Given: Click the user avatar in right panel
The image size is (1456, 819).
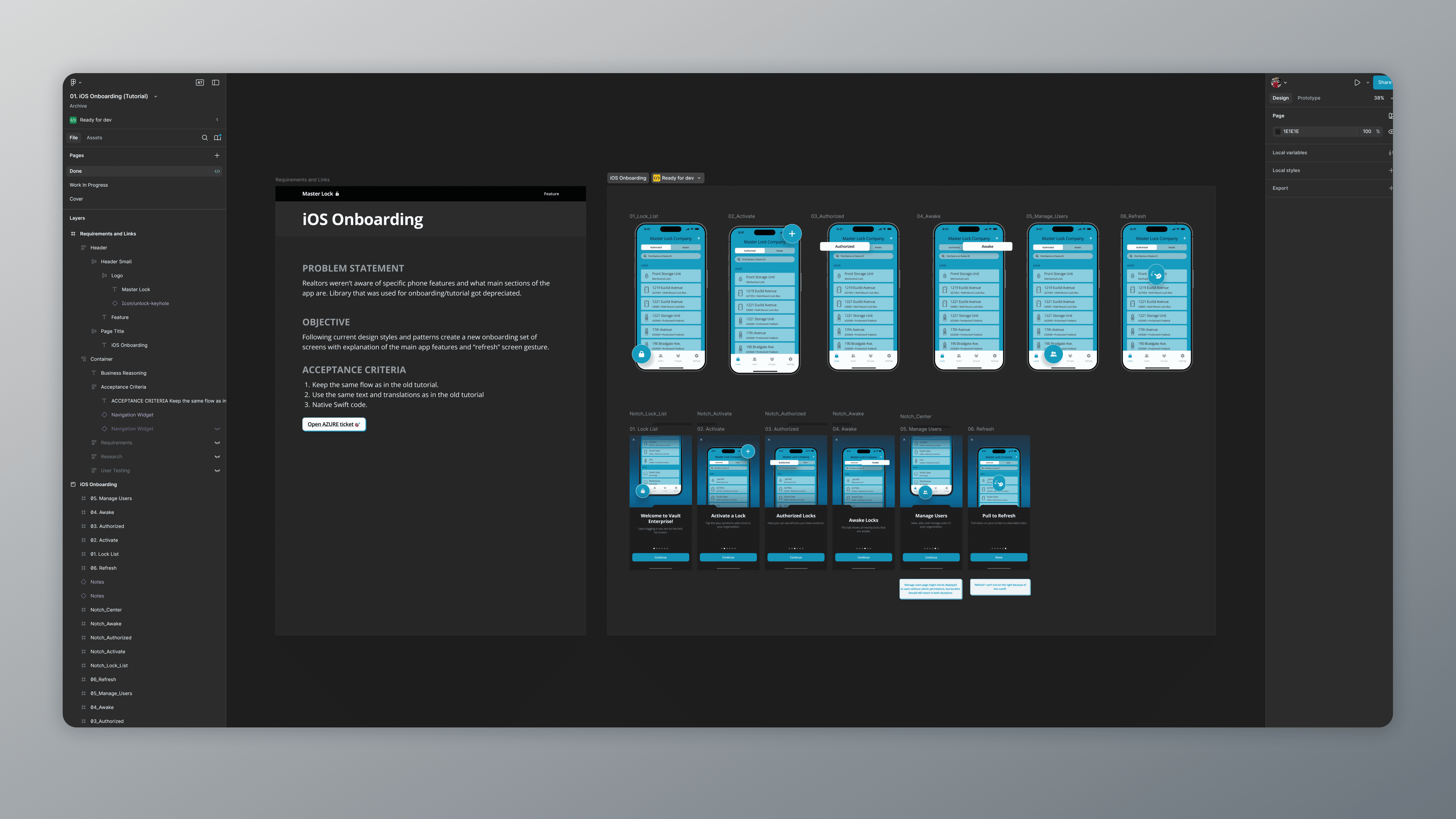Looking at the screenshot, I should click(1276, 83).
